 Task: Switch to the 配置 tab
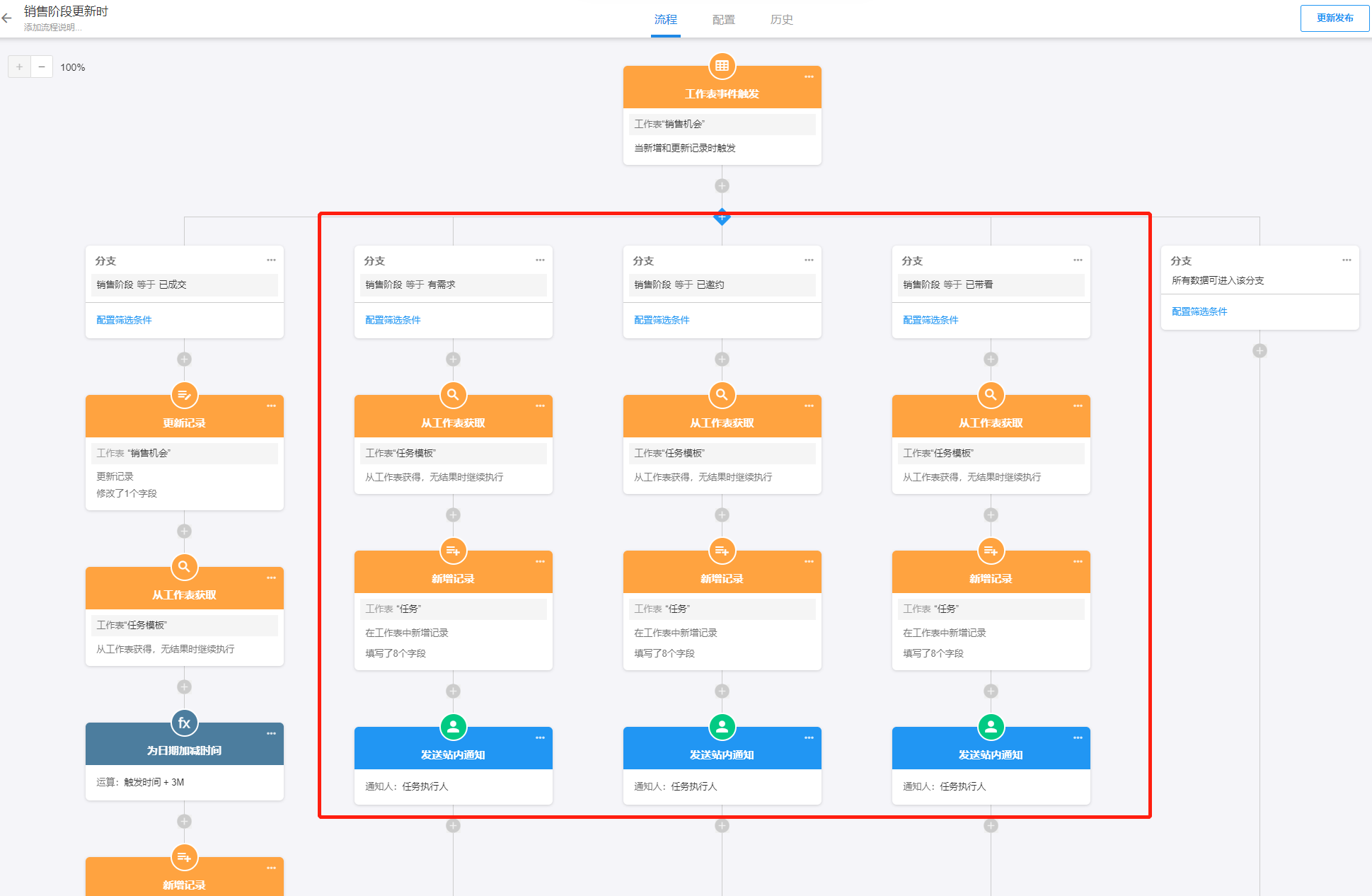[723, 20]
